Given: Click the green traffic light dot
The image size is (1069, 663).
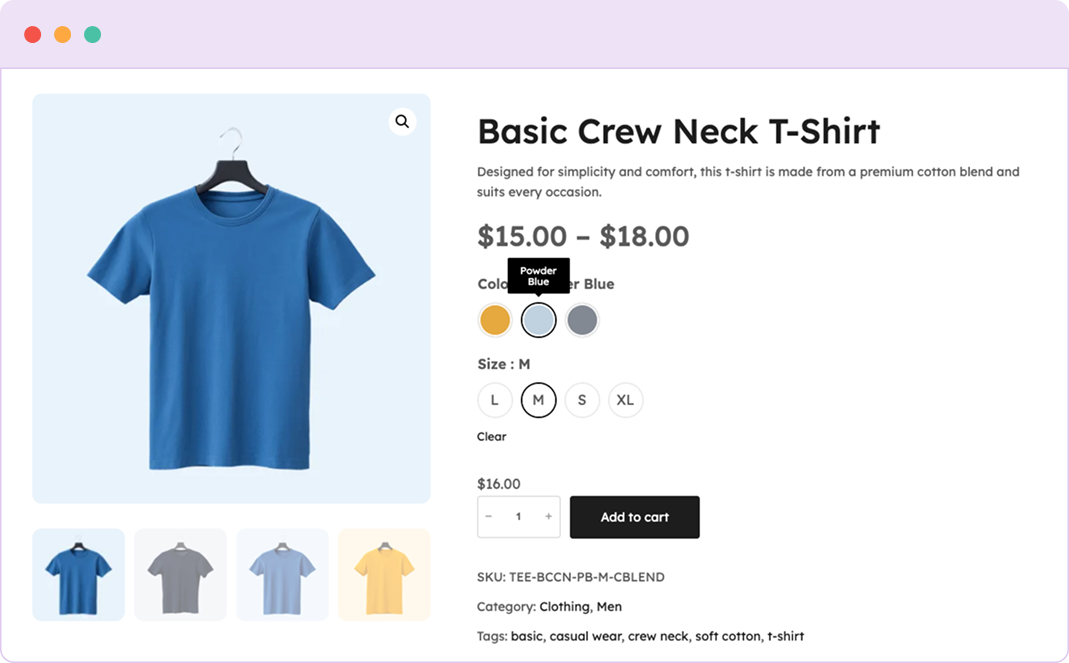Looking at the screenshot, I should 94,33.
